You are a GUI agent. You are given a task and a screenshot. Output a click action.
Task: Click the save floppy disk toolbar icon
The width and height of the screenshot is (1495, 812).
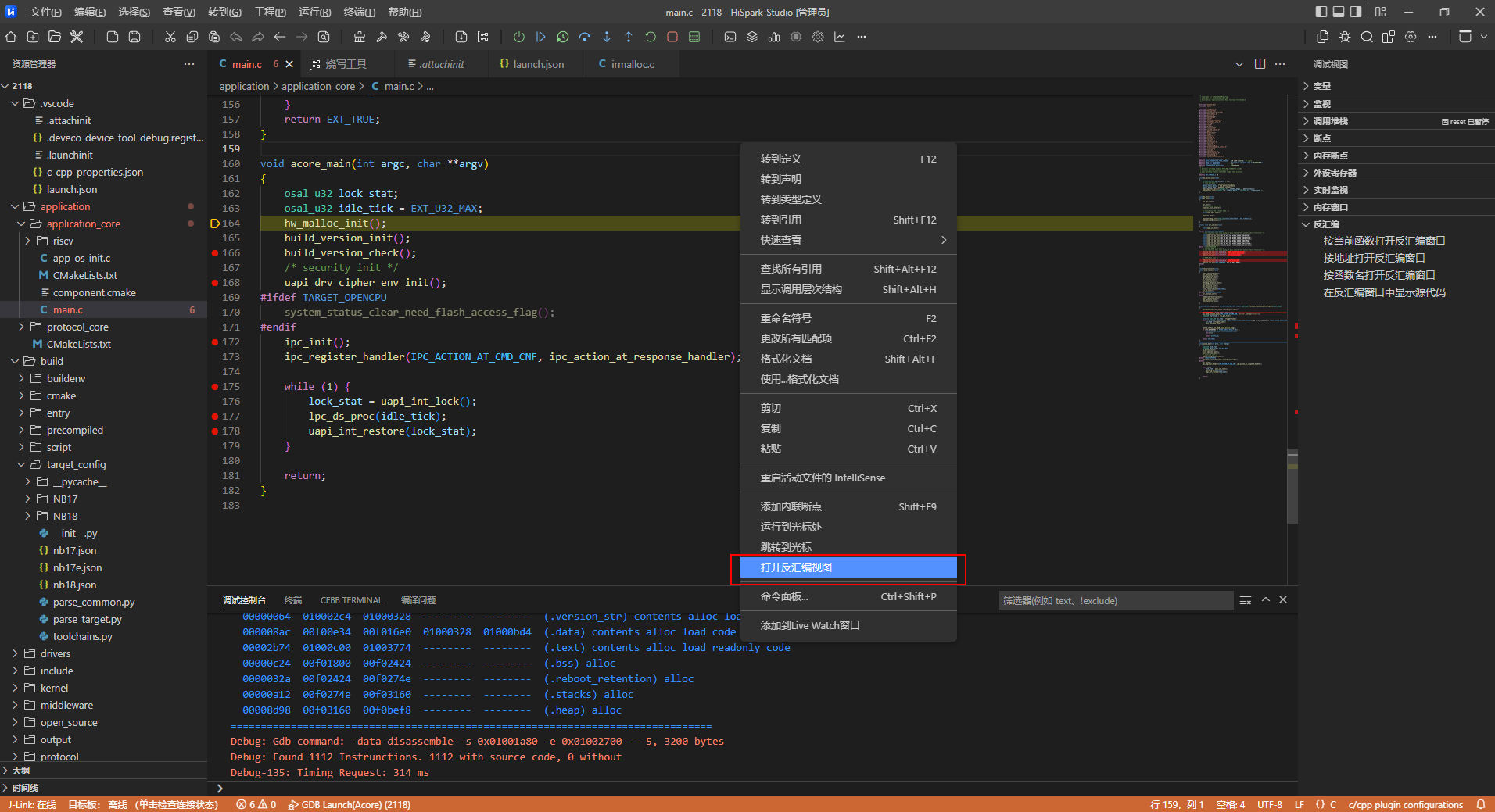pyautogui.click(x=134, y=37)
